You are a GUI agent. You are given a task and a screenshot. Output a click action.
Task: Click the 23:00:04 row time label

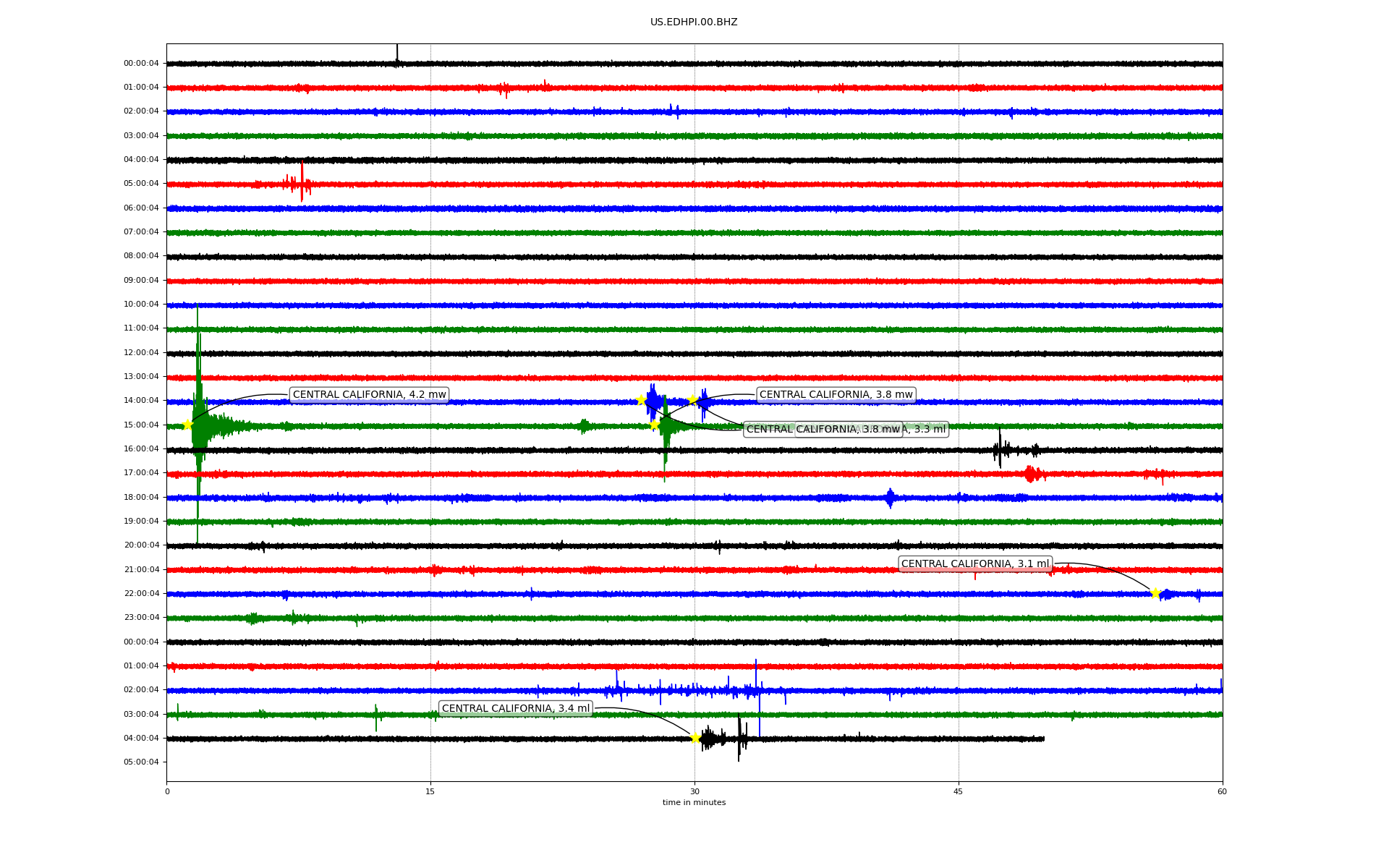click(141, 618)
